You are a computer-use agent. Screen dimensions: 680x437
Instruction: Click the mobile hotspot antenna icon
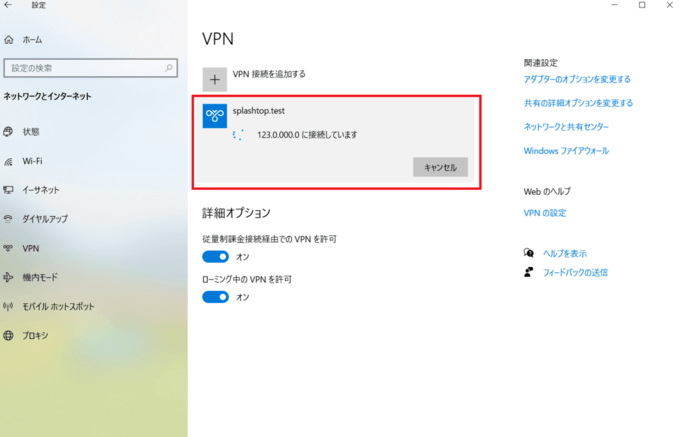[8, 307]
